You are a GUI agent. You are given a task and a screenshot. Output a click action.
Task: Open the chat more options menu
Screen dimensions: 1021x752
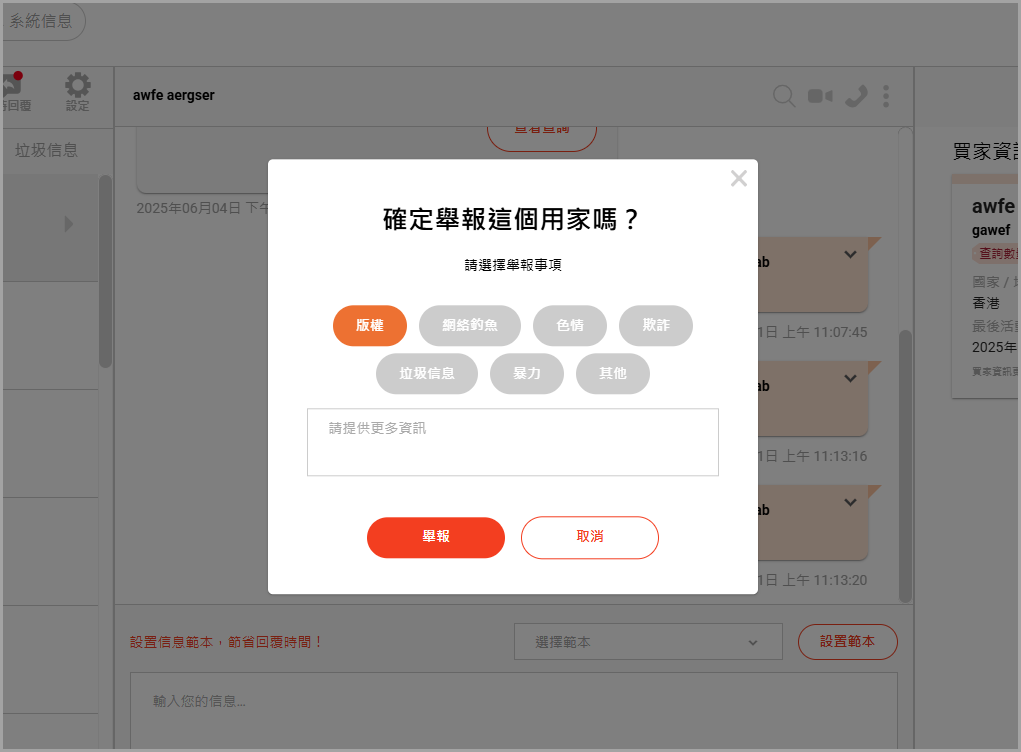886,96
